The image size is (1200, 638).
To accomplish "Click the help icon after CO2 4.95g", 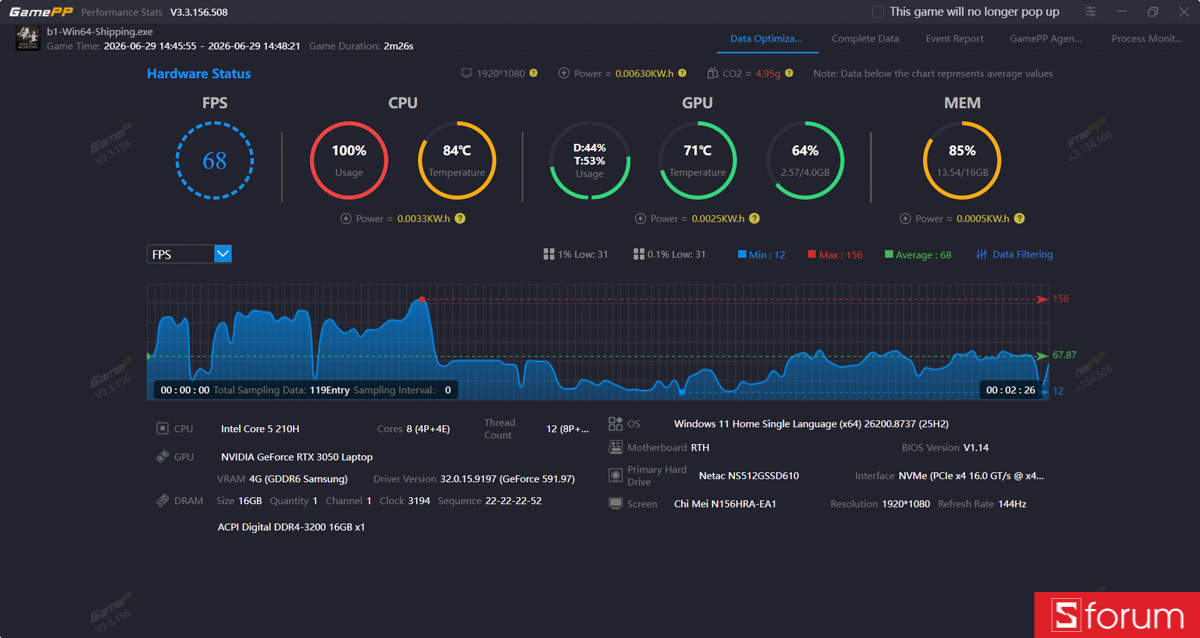I will click(x=789, y=74).
